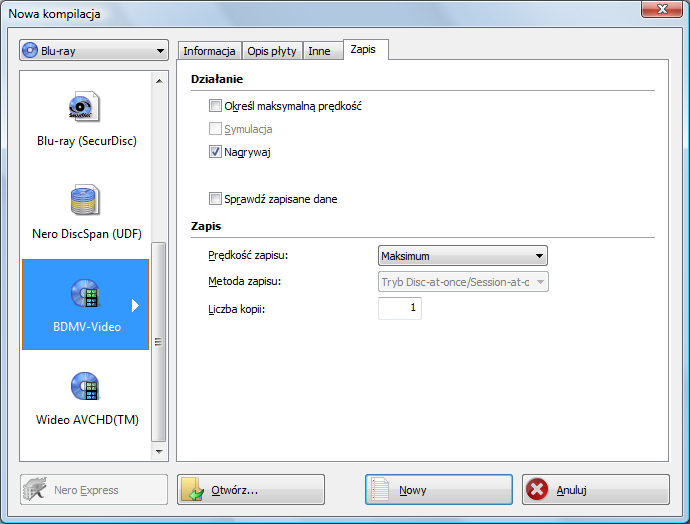Click the Nero Express burning icon
690x524 pixels.
click(x=35, y=489)
